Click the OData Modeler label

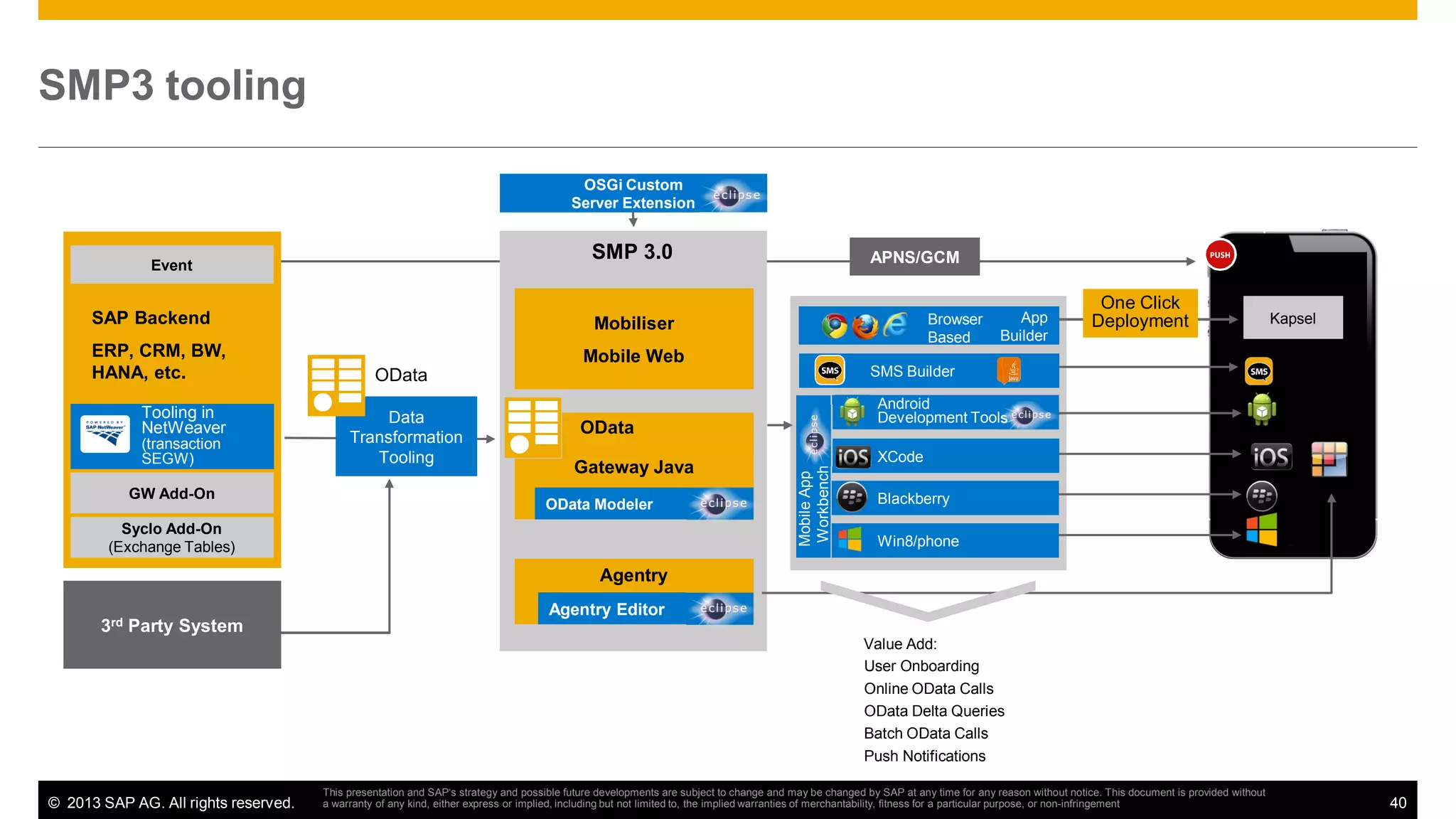click(x=599, y=504)
